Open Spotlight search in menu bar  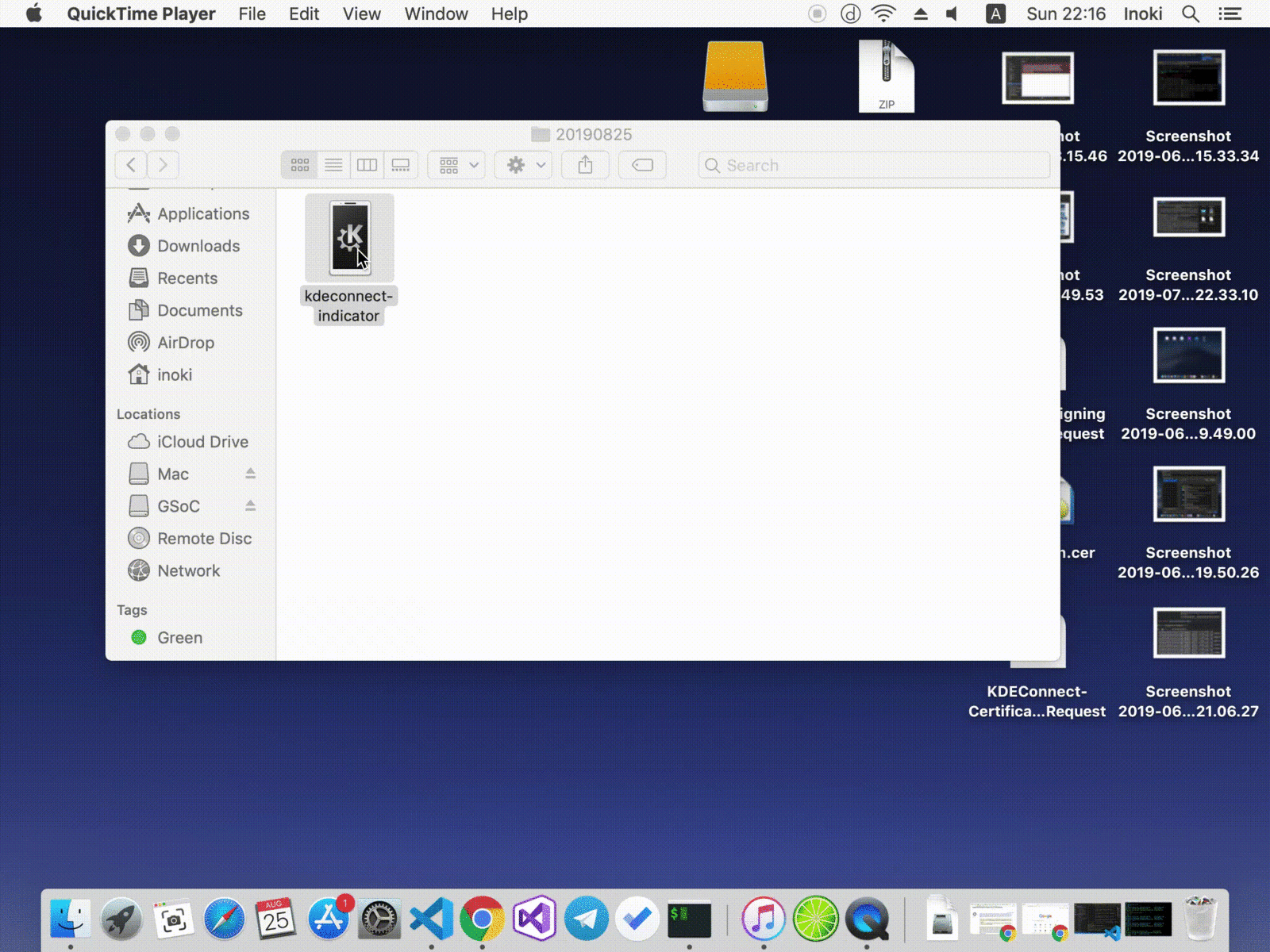(1190, 13)
